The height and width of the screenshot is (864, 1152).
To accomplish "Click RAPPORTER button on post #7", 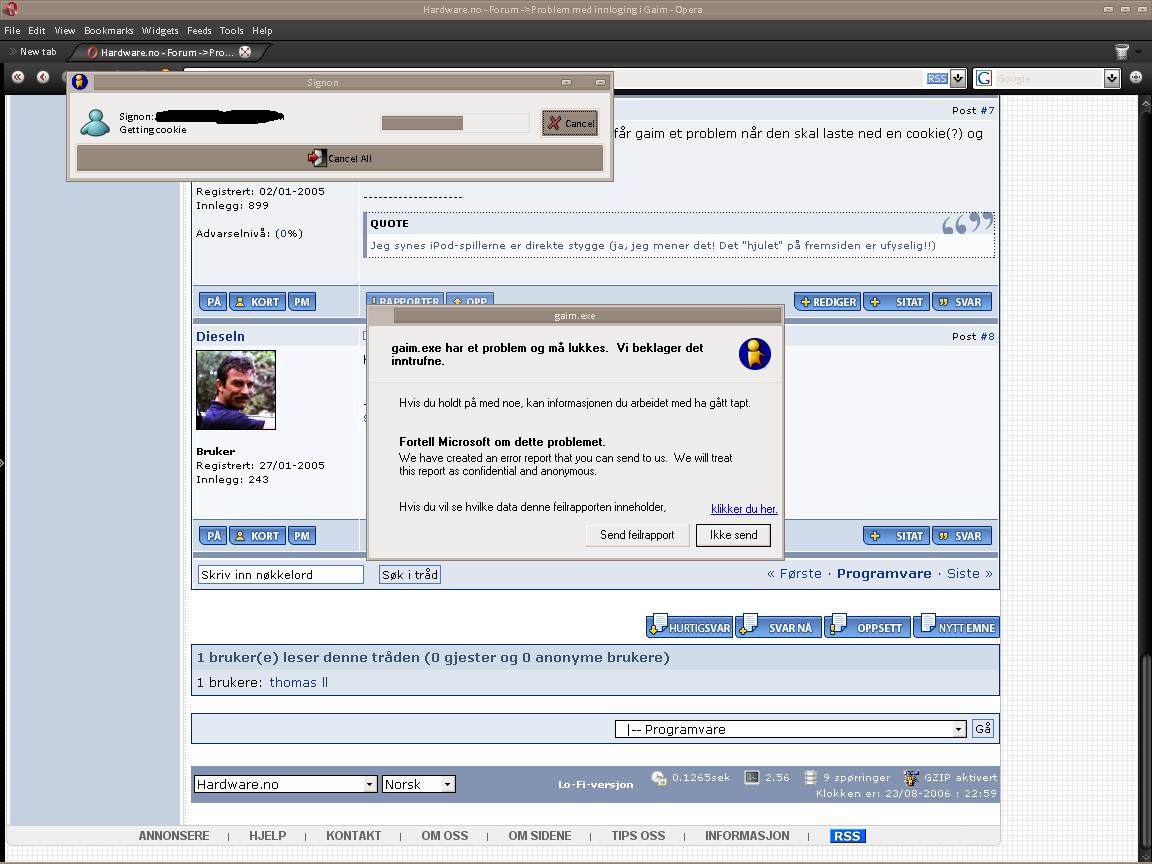I will point(405,300).
